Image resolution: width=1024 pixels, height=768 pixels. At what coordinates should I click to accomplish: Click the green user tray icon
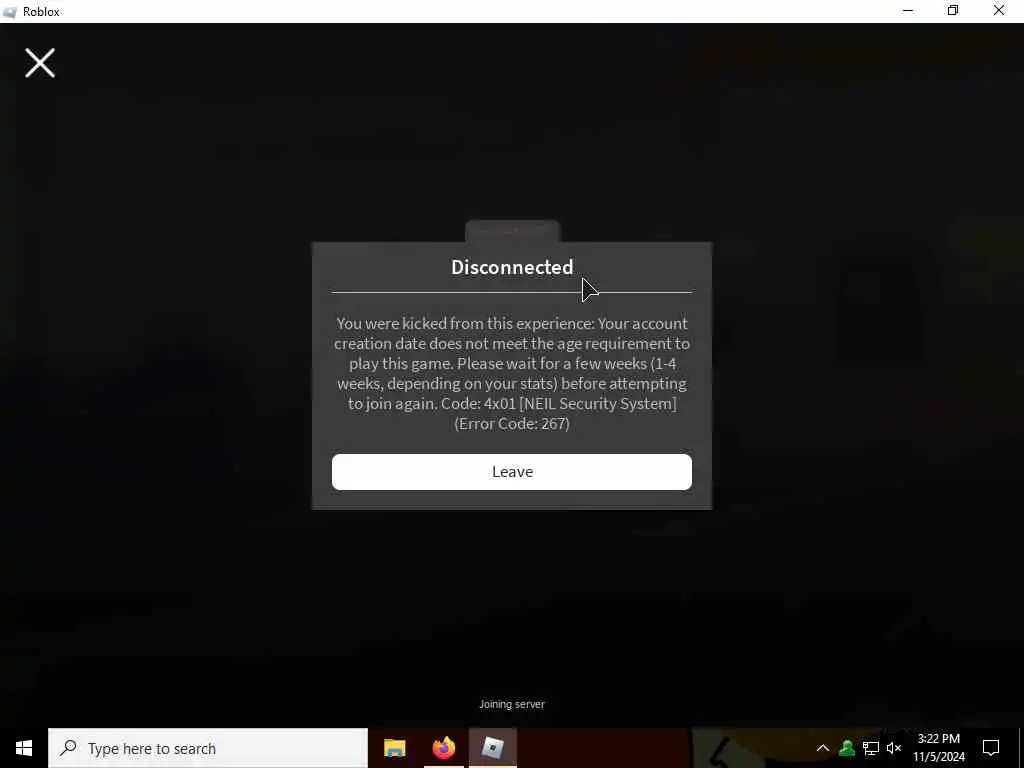coord(847,748)
